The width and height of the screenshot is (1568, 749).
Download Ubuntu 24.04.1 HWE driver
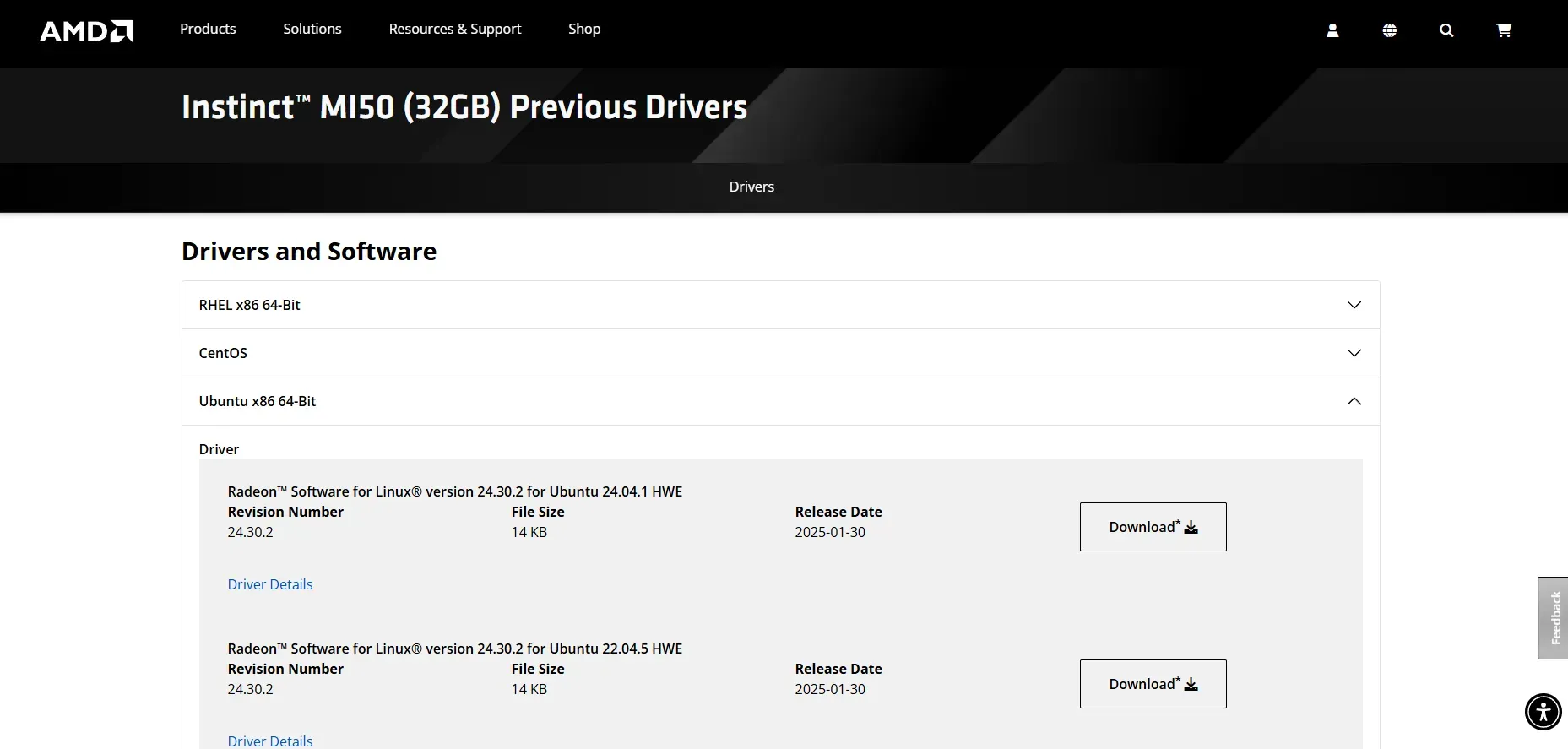[1153, 527]
